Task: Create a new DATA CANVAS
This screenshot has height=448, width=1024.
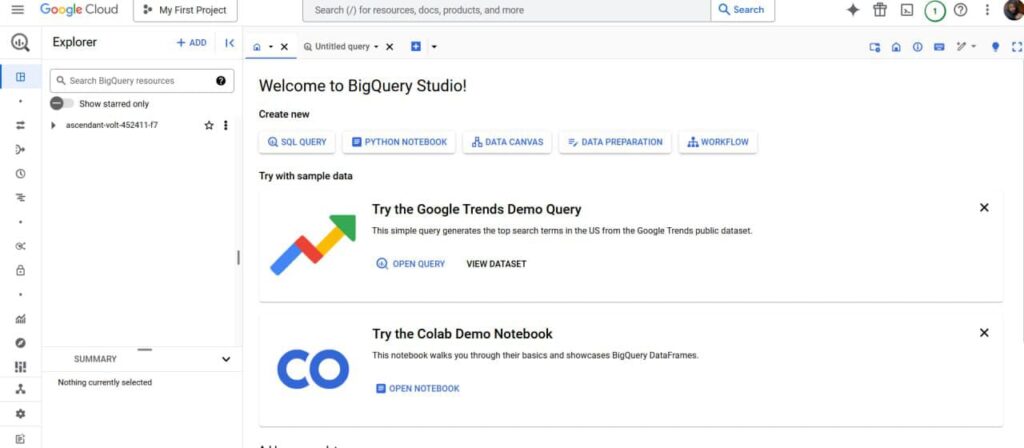Action: click(507, 142)
